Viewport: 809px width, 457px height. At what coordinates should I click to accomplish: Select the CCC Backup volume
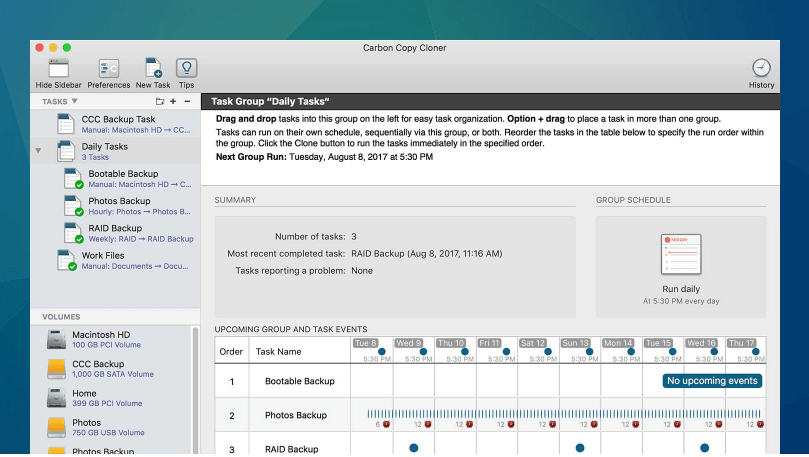[x=111, y=369]
